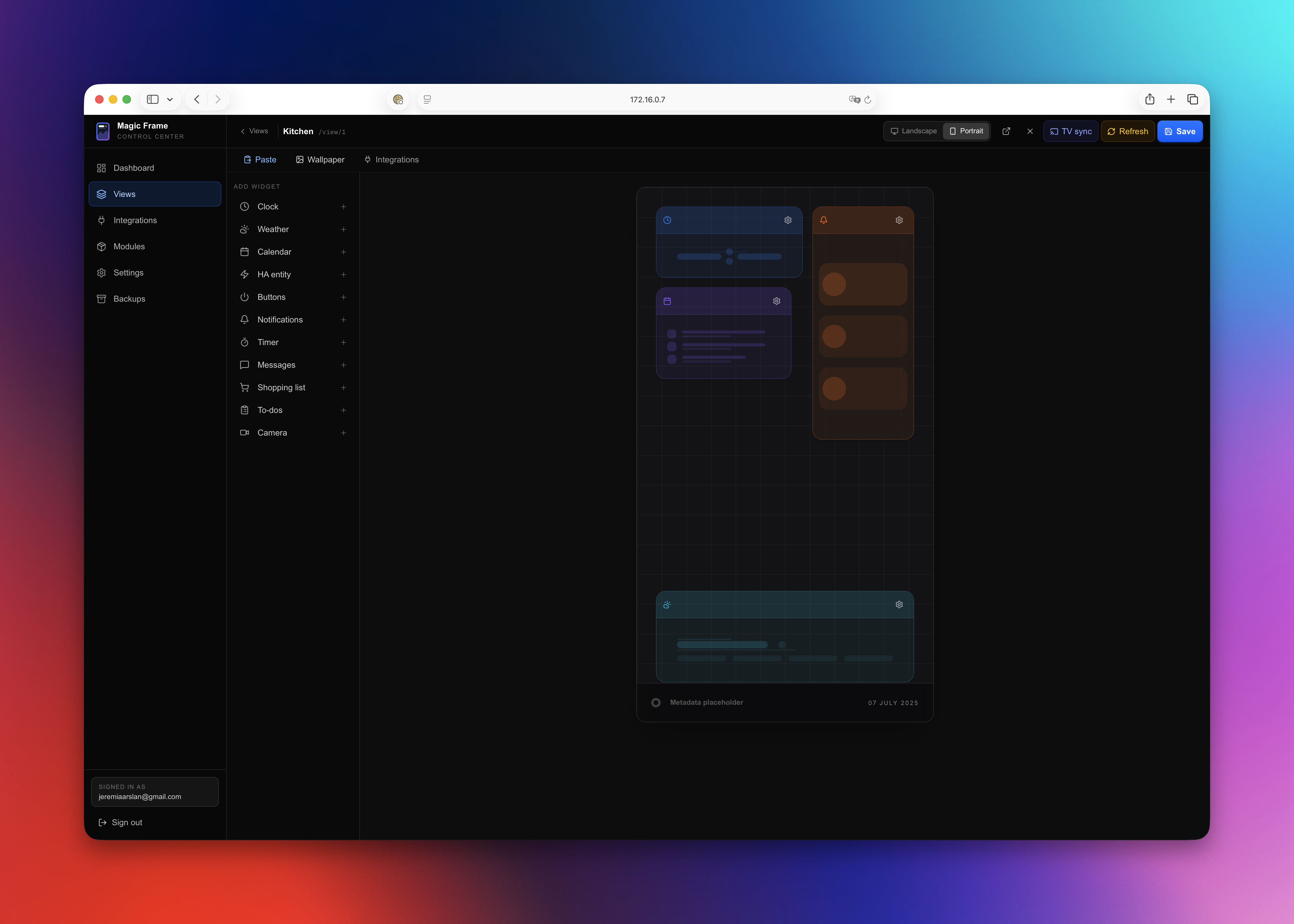Open the weather widget settings gear
This screenshot has height=924, width=1294.
point(899,605)
